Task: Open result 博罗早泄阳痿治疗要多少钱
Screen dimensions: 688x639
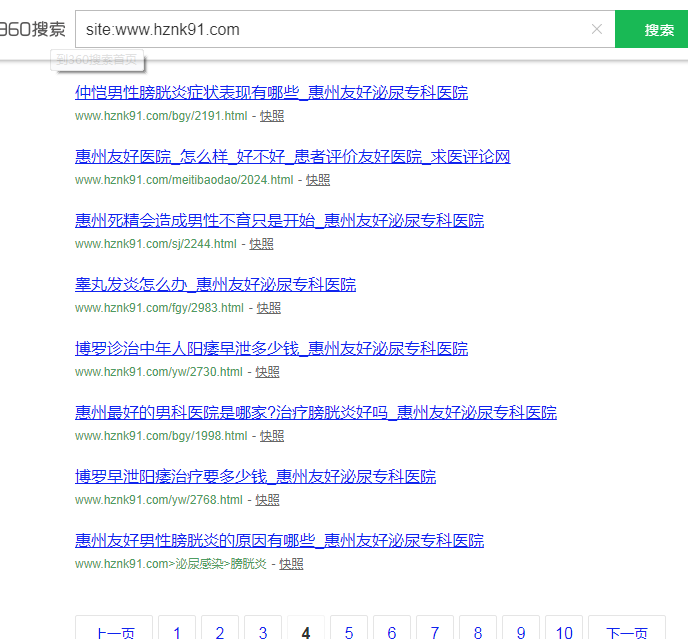Action: (255, 477)
